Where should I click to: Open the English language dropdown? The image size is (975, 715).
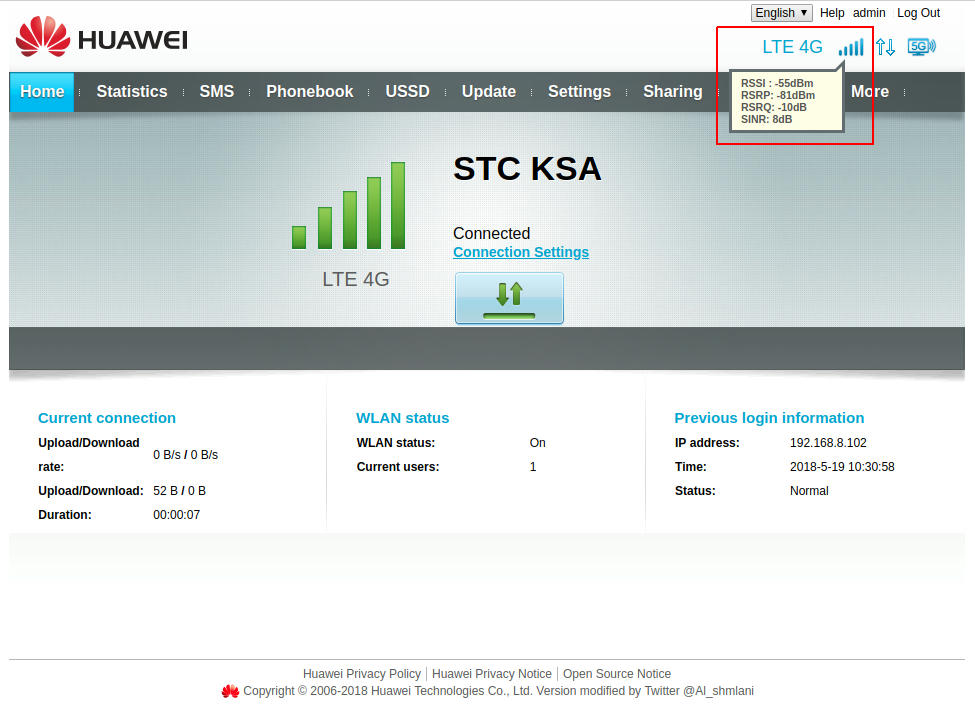pyautogui.click(x=782, y=13)
